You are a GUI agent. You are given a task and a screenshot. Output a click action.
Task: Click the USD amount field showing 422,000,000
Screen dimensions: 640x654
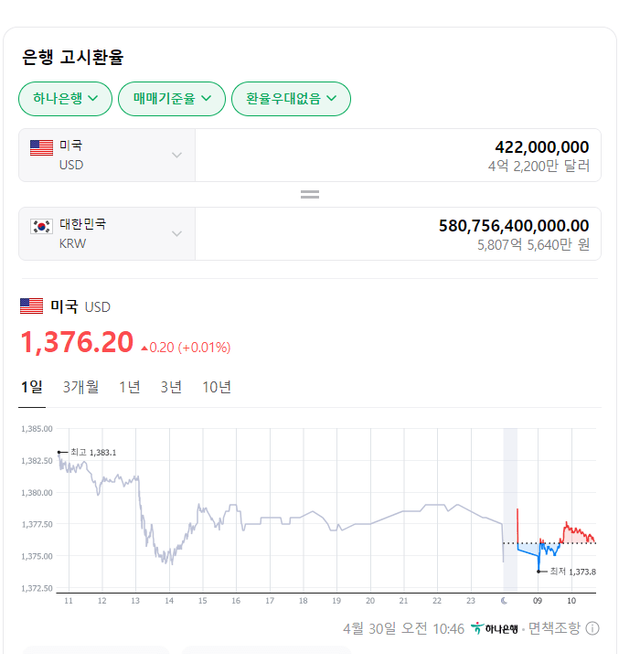tap(400, 155)
